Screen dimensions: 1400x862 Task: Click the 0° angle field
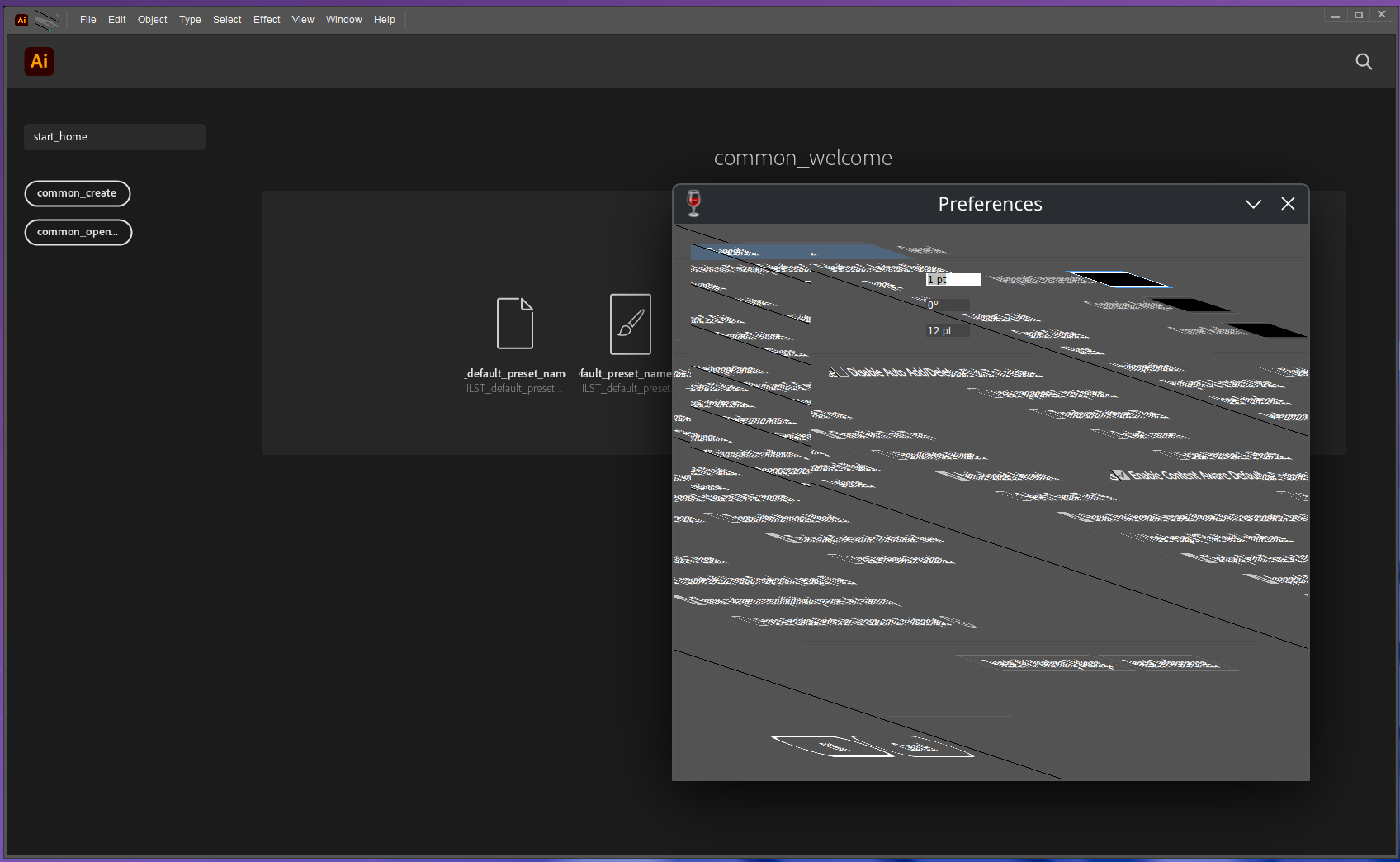click(x=947, y=305)
